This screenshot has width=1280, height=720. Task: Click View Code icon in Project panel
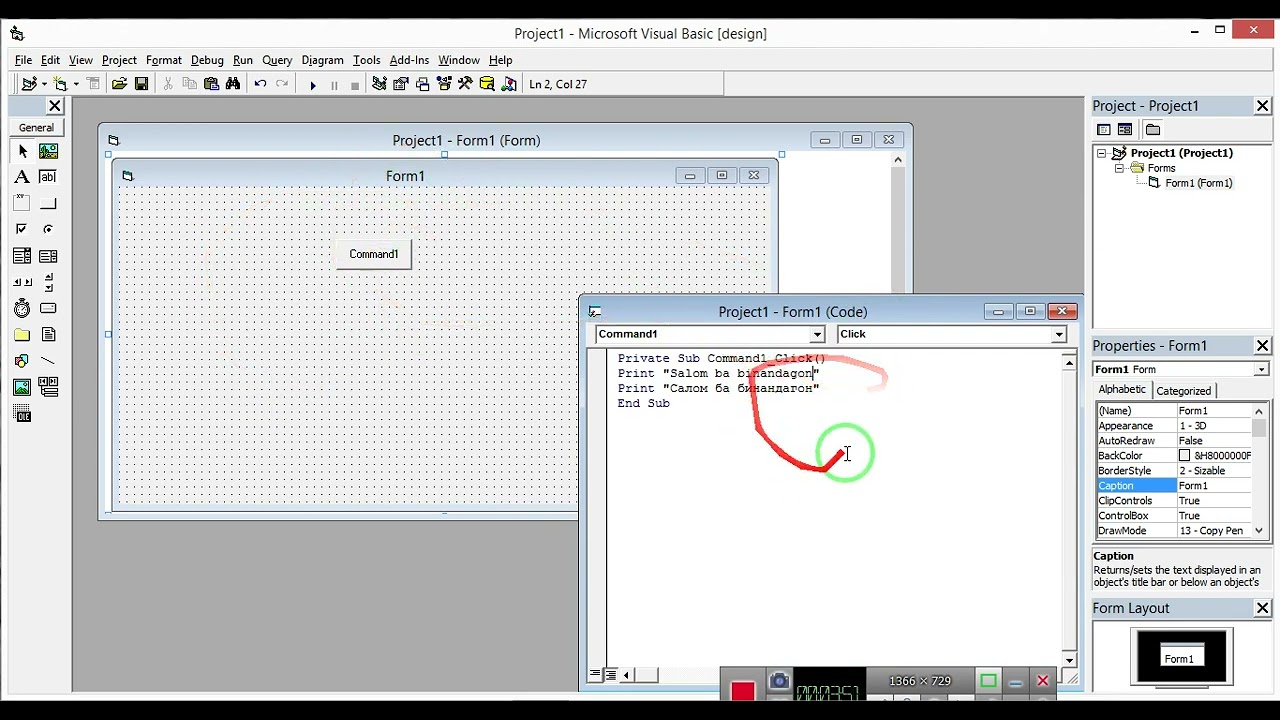coord(1104,129)
